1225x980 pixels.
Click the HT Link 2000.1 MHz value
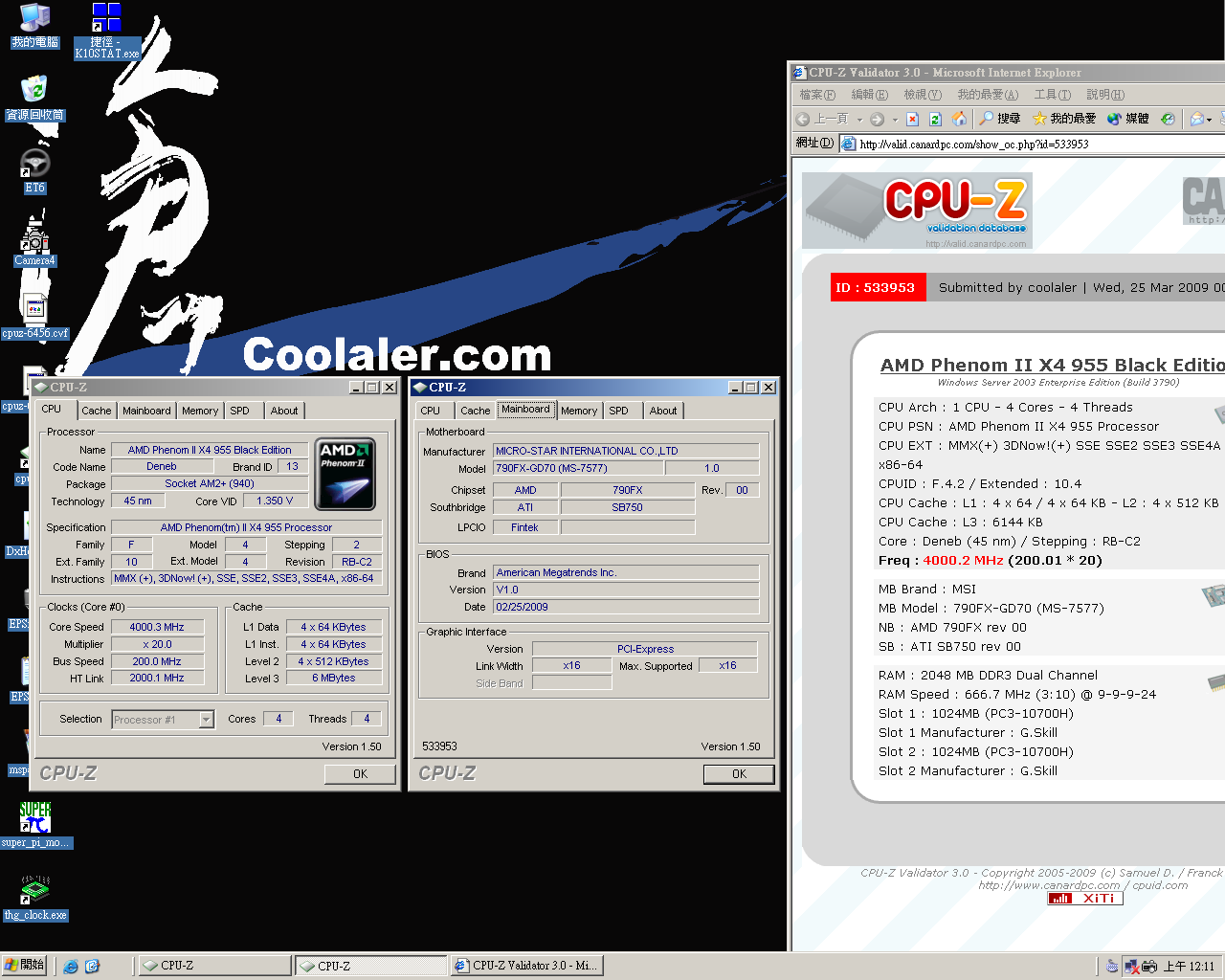coord(157,678)
